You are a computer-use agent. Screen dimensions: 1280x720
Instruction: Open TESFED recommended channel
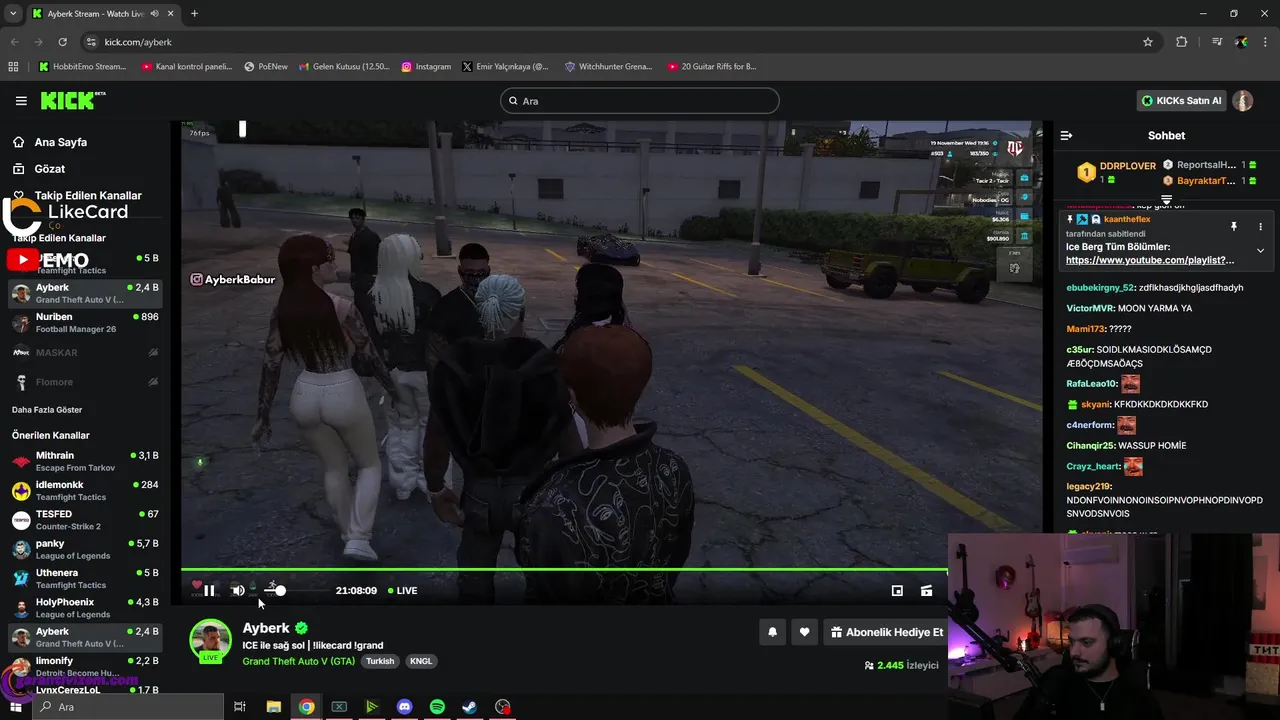85,520
